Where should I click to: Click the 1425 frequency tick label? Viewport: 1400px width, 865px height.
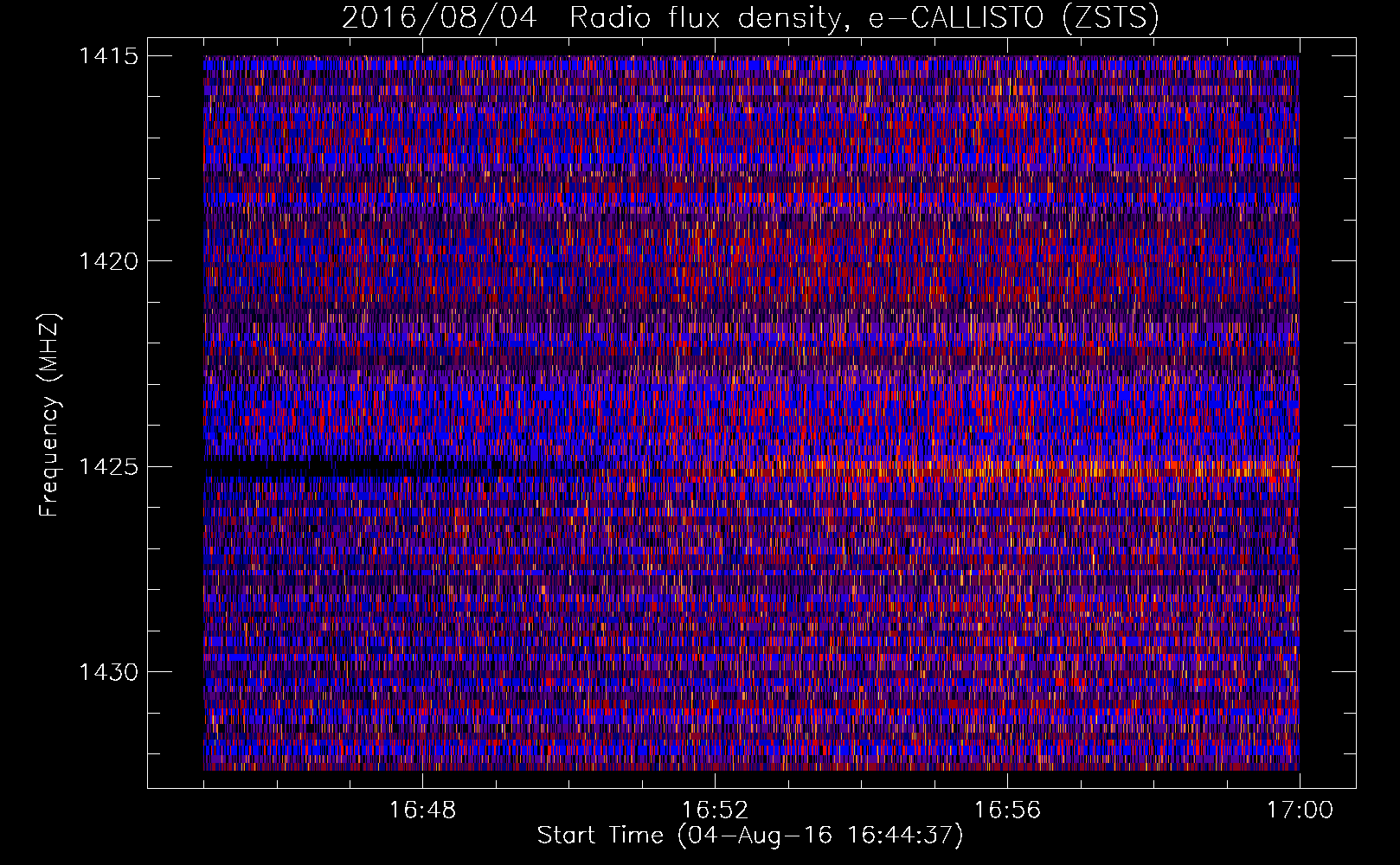click(108, 467)
